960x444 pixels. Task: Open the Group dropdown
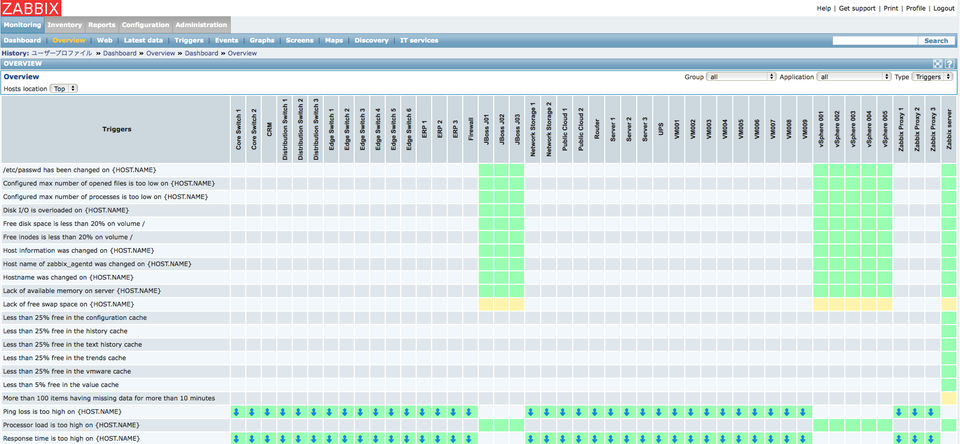[741, 77]
